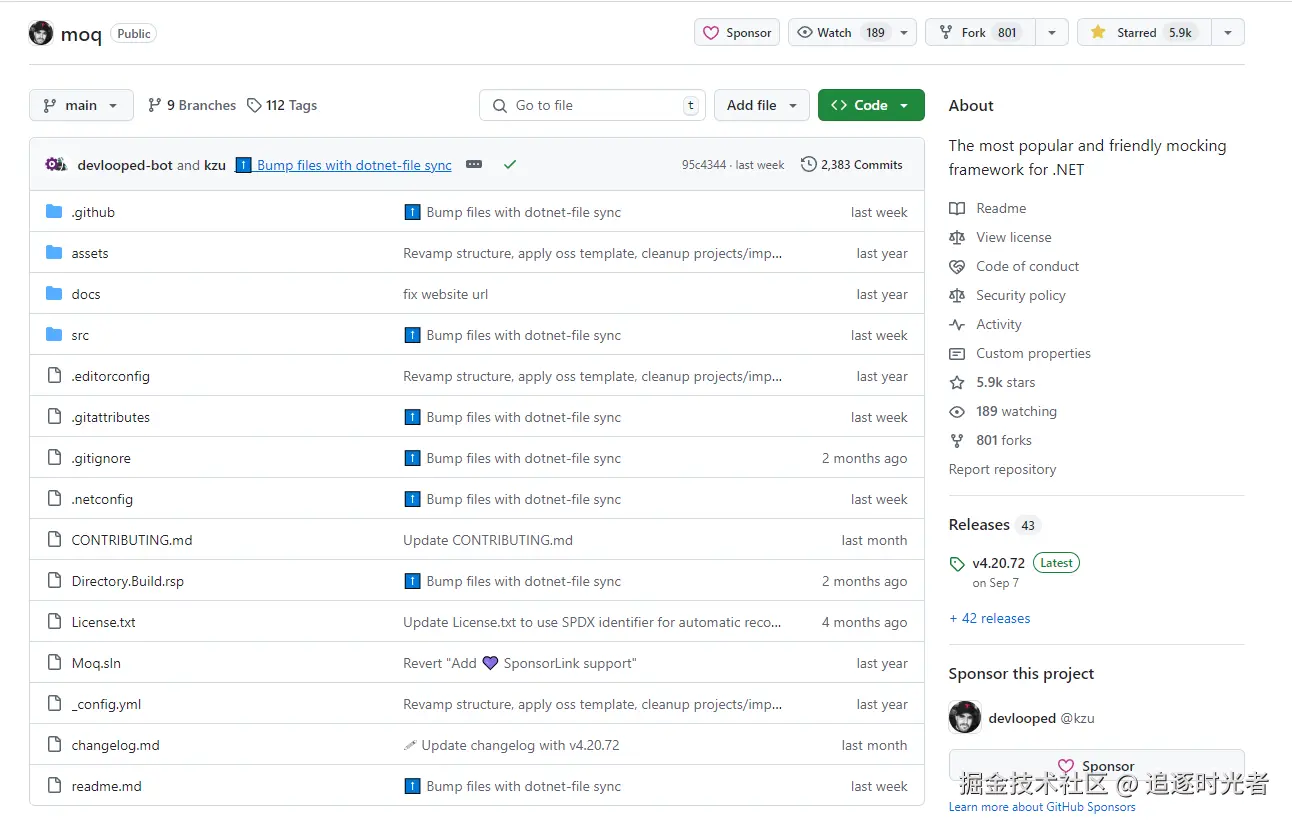Viewport: 1292px width, 820px height.
Task: Open the .netconfig file
Action: click(102, 499)
